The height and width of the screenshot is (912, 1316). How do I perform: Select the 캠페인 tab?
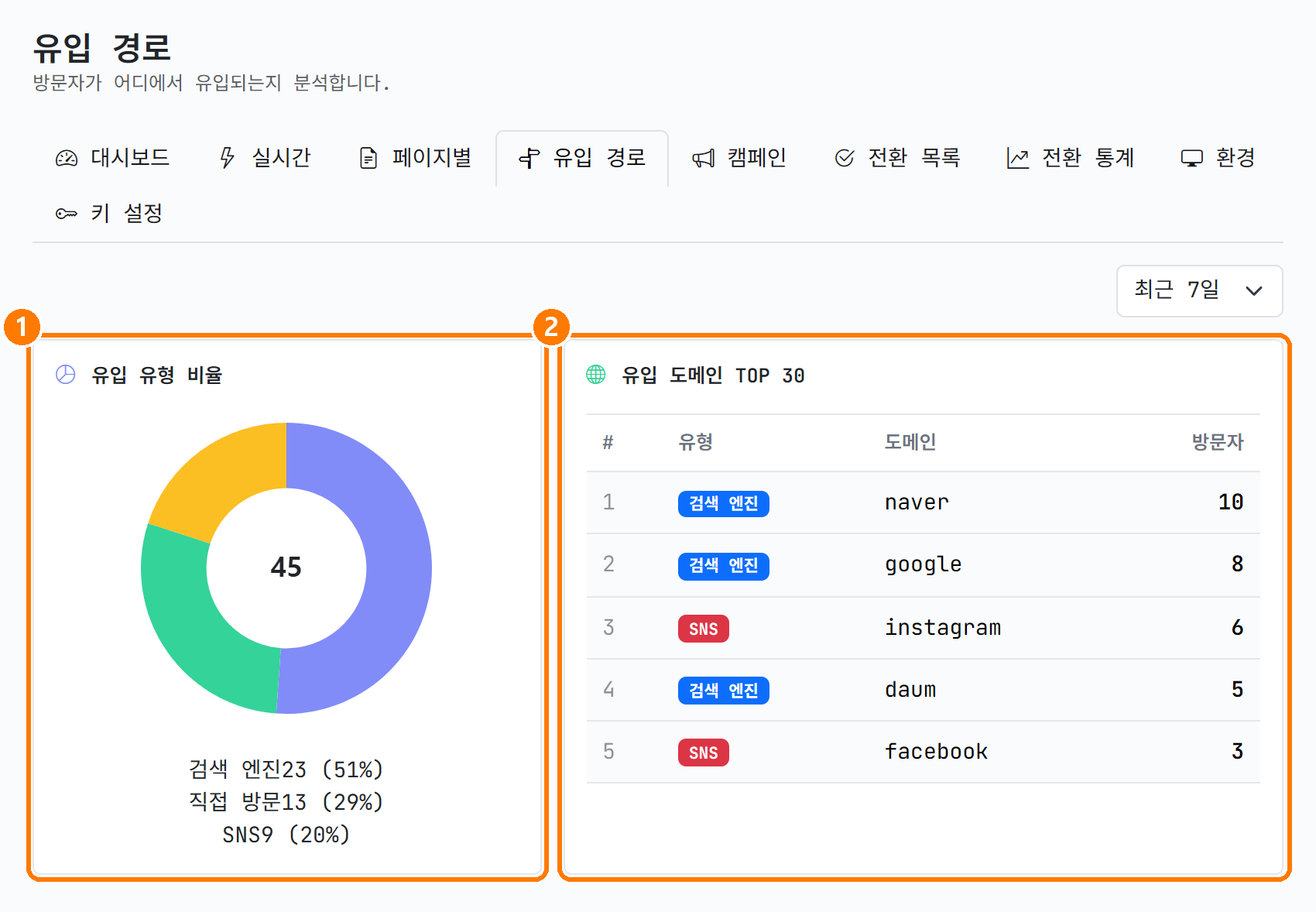[x=739, y=158]
